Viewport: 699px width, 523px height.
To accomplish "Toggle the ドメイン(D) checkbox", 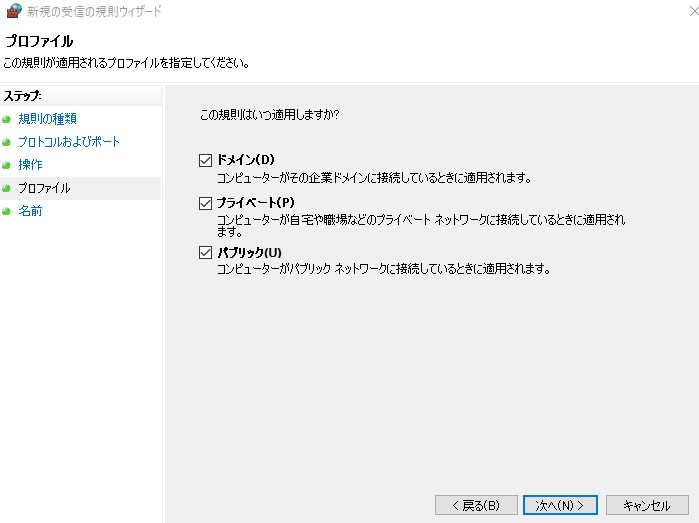I will point(205,160).
